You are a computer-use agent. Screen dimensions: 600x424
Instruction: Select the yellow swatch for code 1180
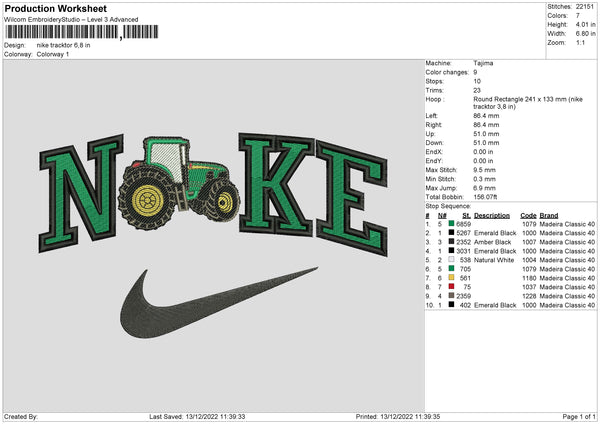coord(451,278)
